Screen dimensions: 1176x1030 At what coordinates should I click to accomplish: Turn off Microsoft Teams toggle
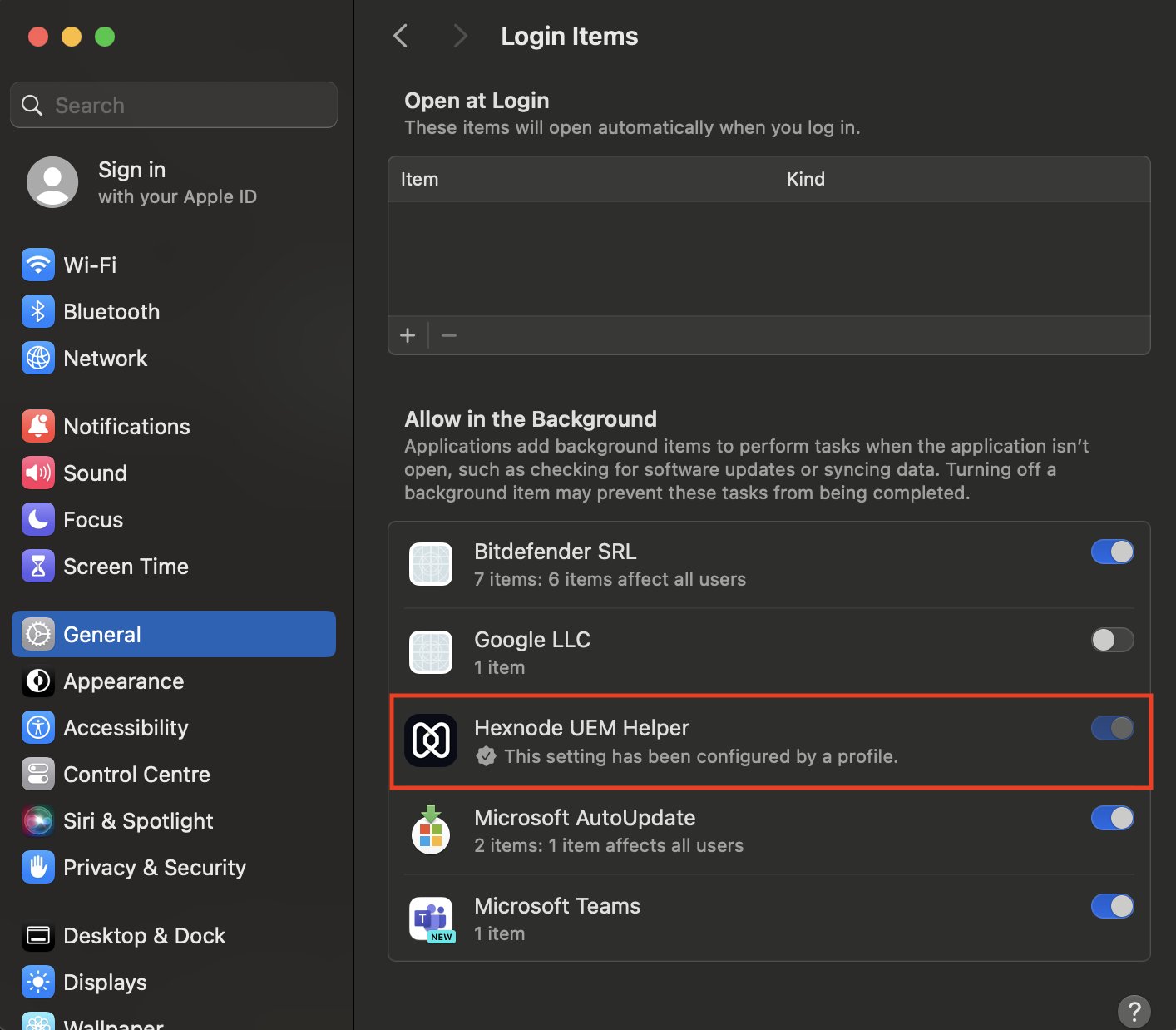pyautogui.click(x=1113, y=906)
